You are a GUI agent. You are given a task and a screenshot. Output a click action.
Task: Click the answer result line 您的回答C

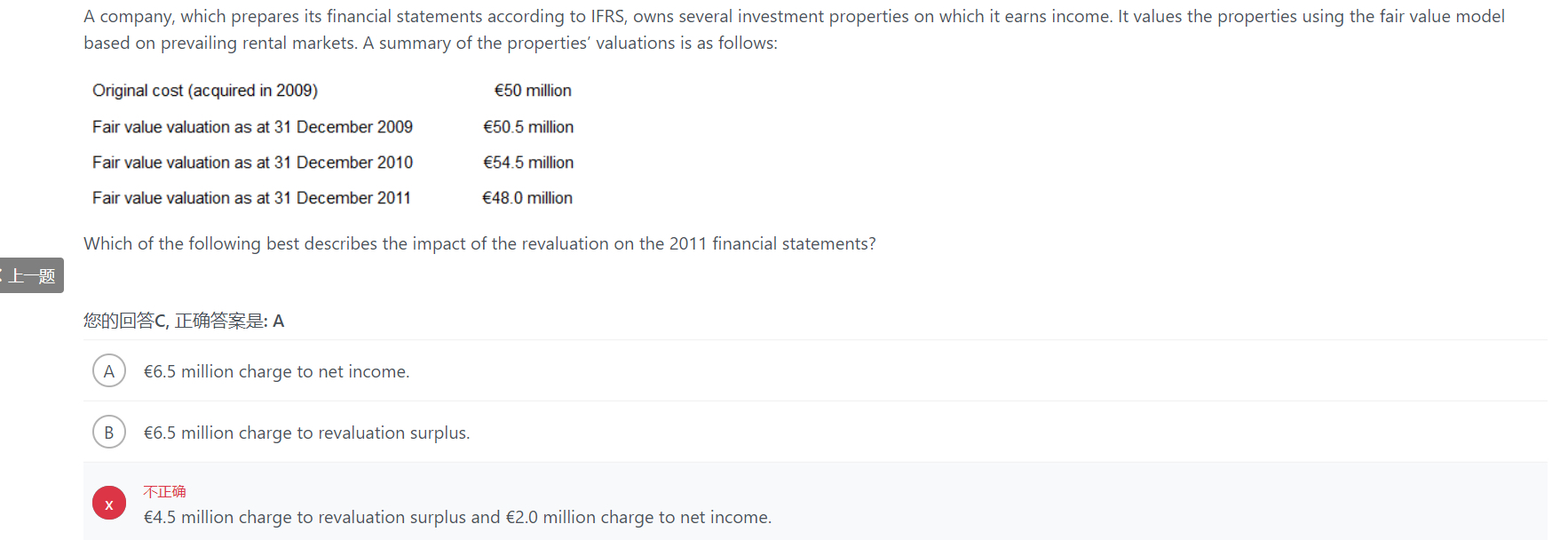pos(184,321)
